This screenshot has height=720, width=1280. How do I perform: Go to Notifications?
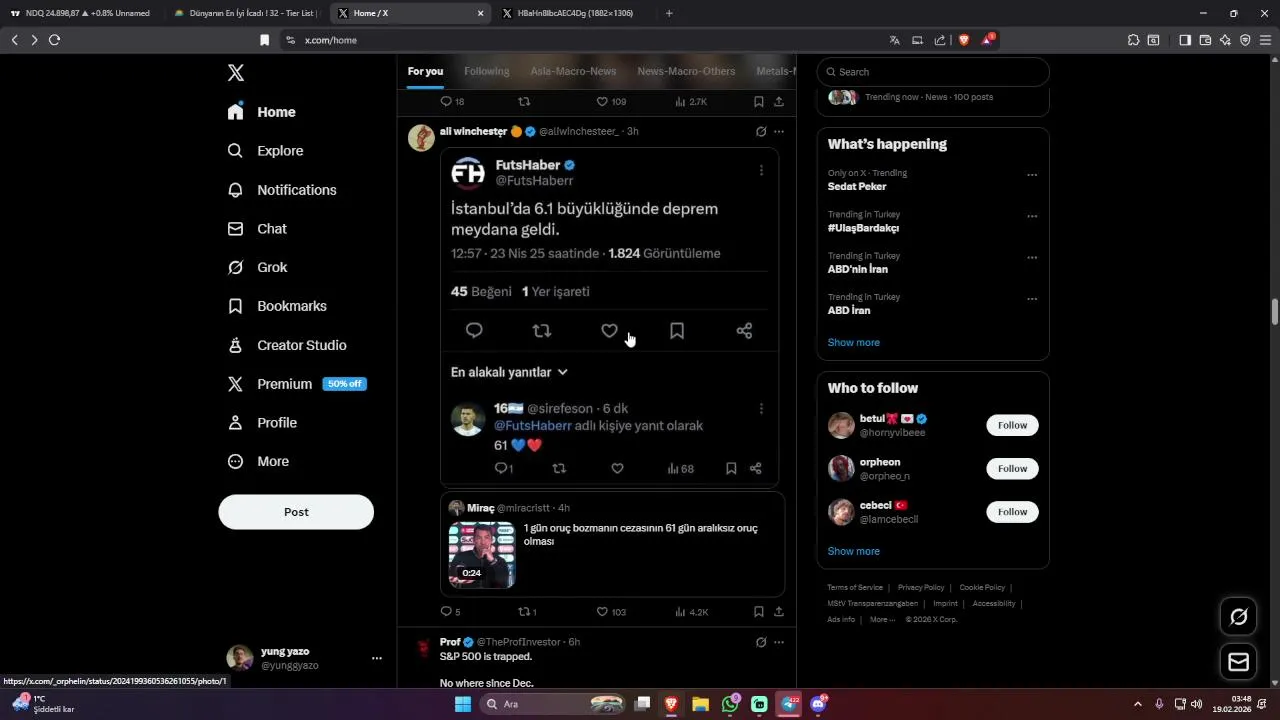tap(282, 190)
